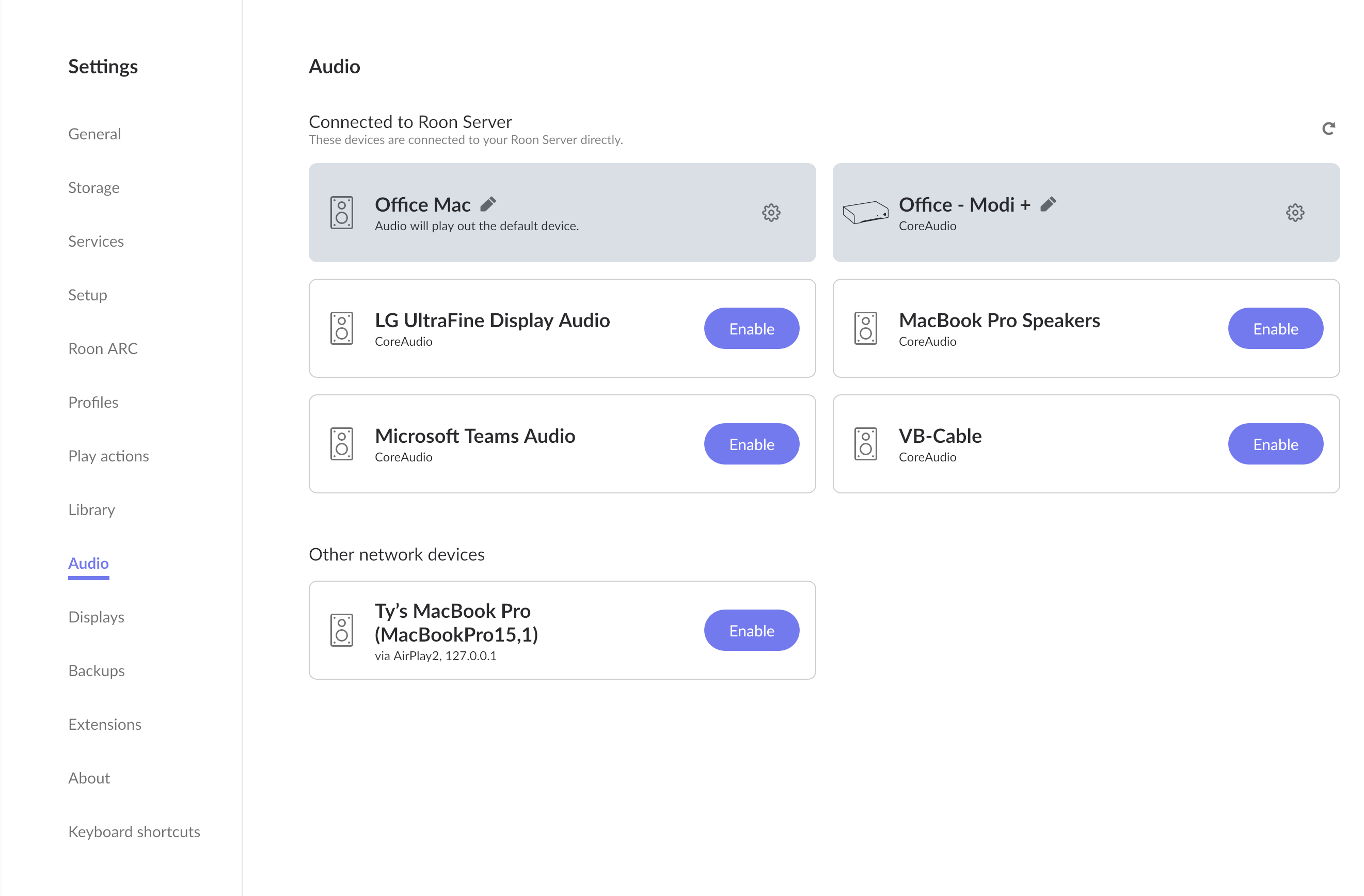Click 'Connected to Roon Server' heading
Image resolution: width=1364 pixels, height=896 pixels.
click(410, 122)
